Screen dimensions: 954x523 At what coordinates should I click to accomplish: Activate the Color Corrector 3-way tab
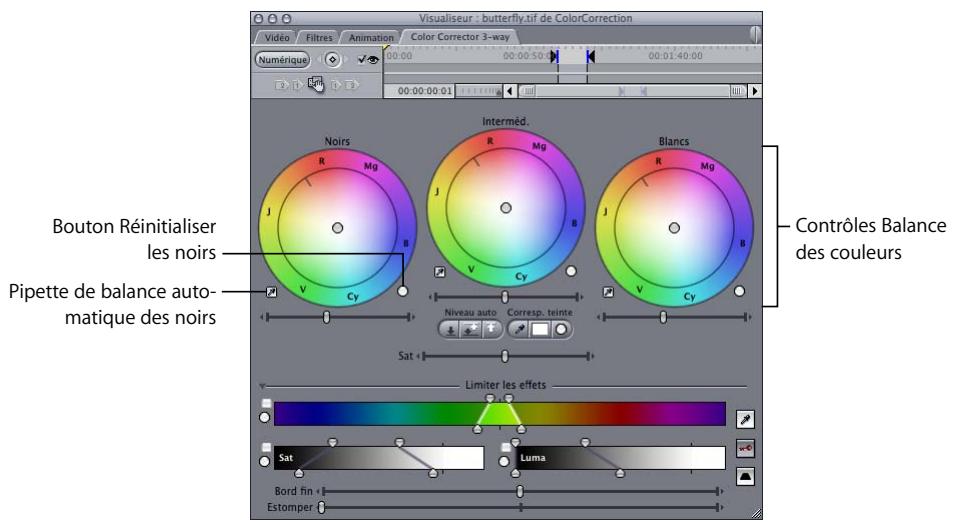[x=460, y=36]
